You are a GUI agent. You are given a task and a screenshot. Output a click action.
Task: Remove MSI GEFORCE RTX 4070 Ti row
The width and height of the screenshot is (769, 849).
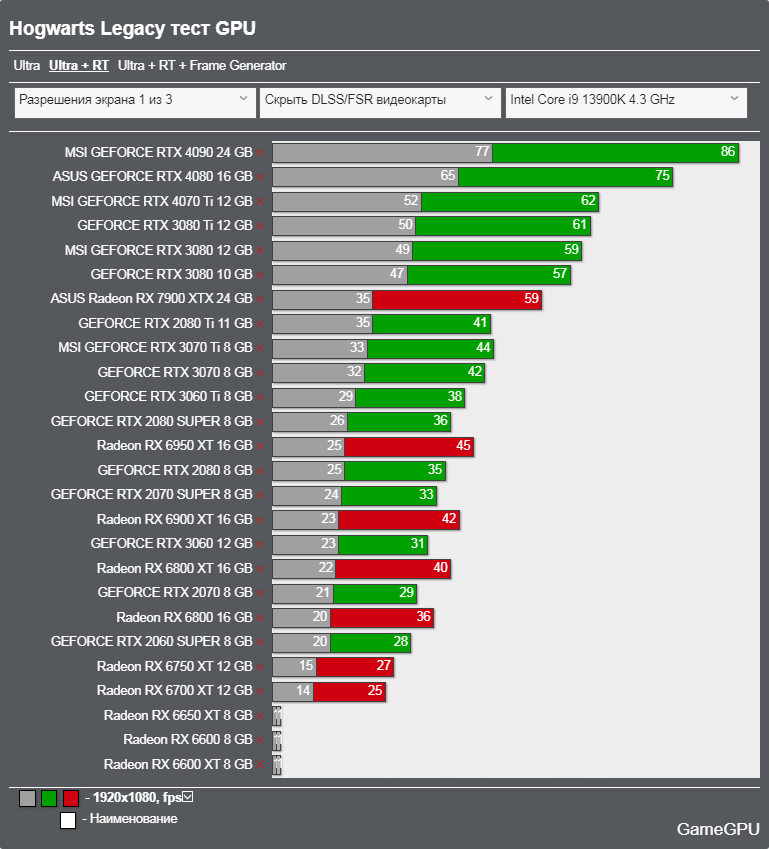coord(260,202)
